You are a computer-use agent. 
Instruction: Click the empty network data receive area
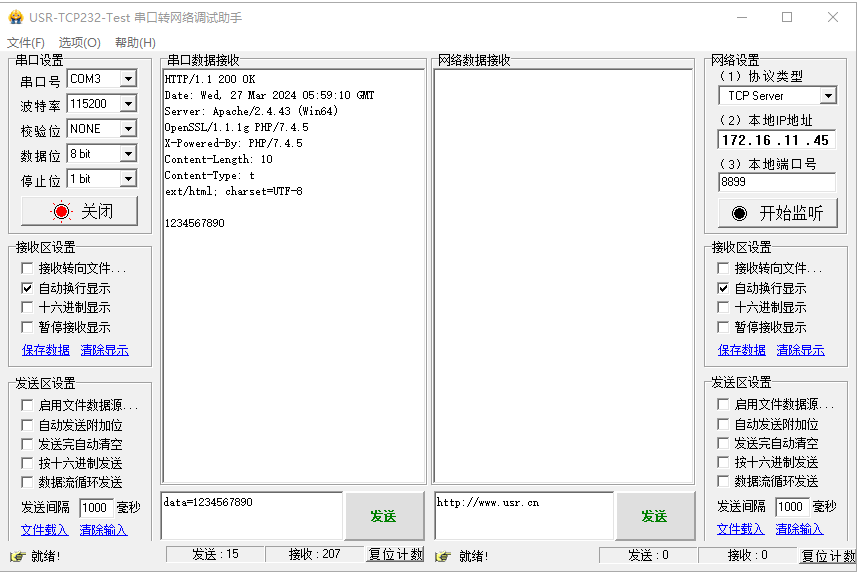(x=564, y=277)
